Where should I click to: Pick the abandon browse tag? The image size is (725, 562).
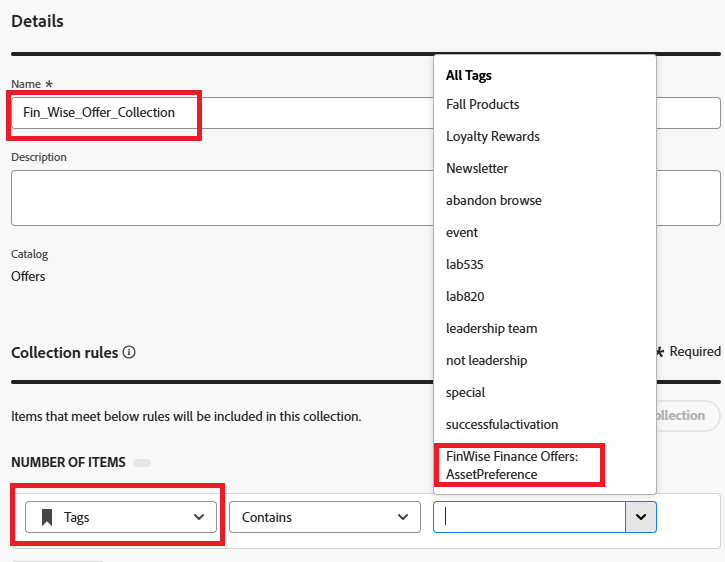(x=494, y=200)
